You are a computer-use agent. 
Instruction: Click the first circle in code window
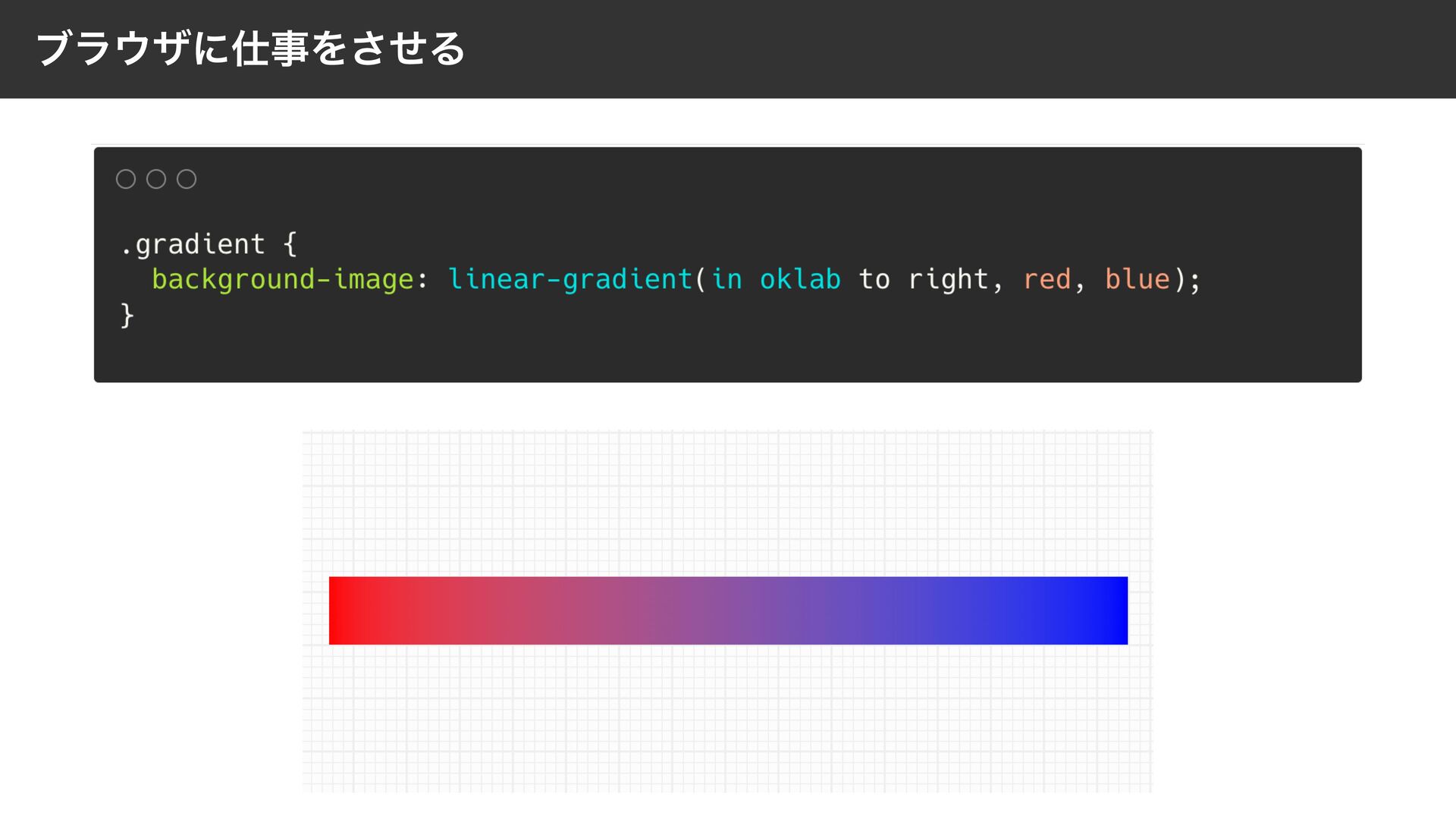pos(126,179)
